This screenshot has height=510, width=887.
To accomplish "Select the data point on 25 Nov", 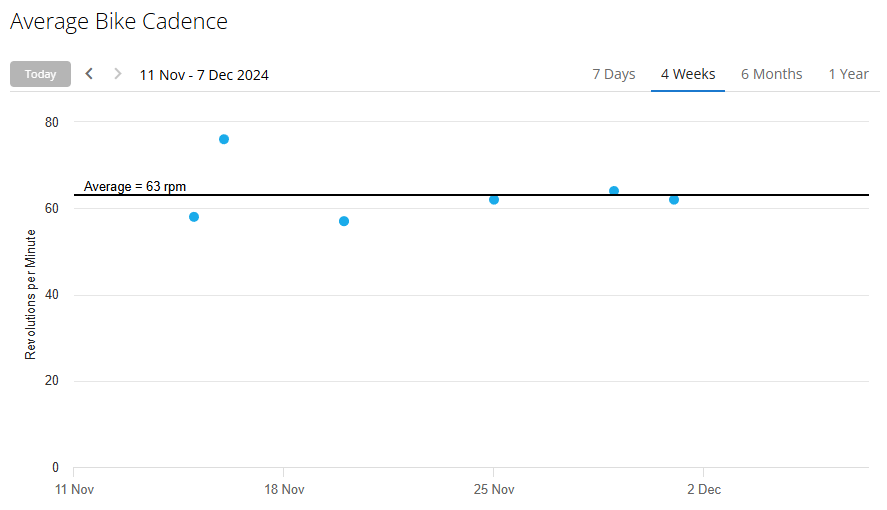I will pyautogui.click(x=494, y=200).
